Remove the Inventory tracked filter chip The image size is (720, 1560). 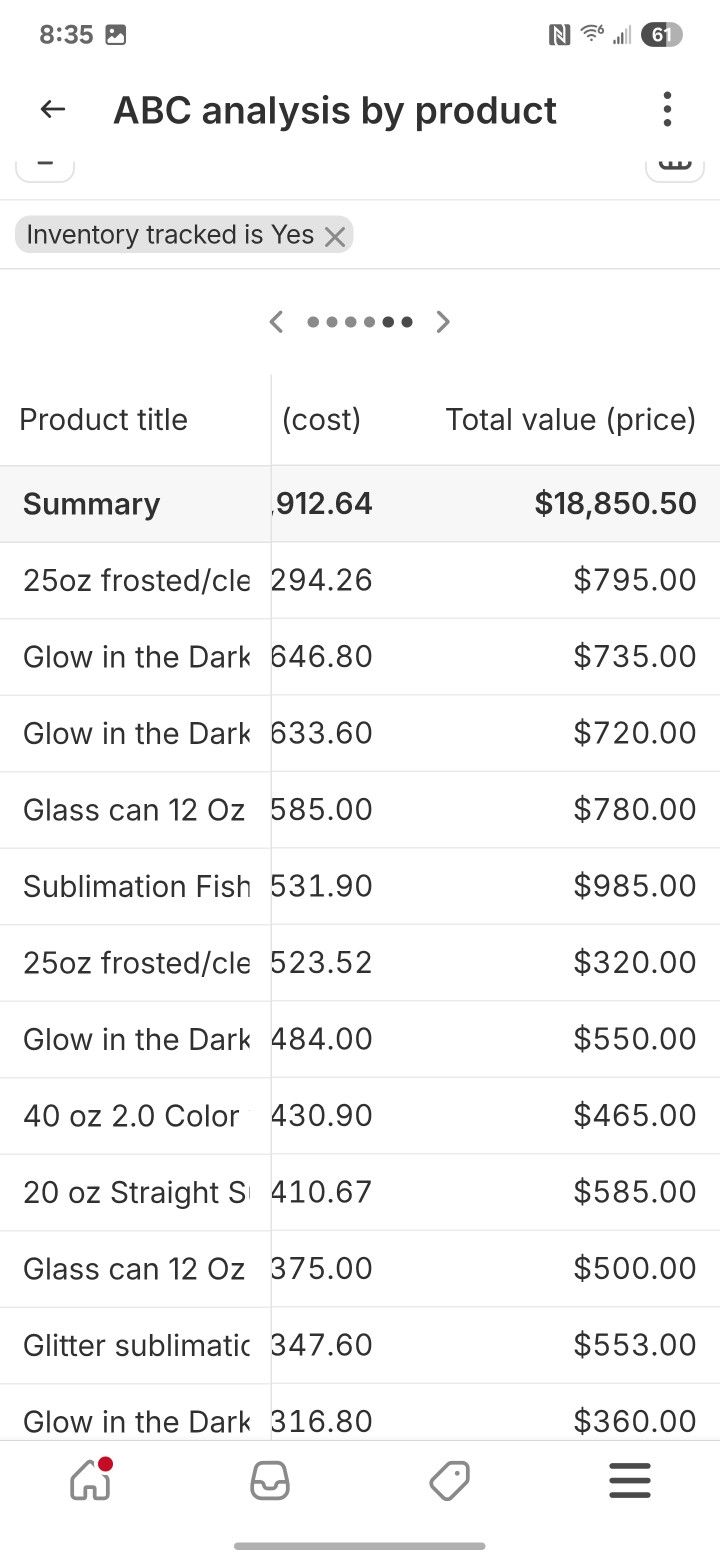(335, 236)
